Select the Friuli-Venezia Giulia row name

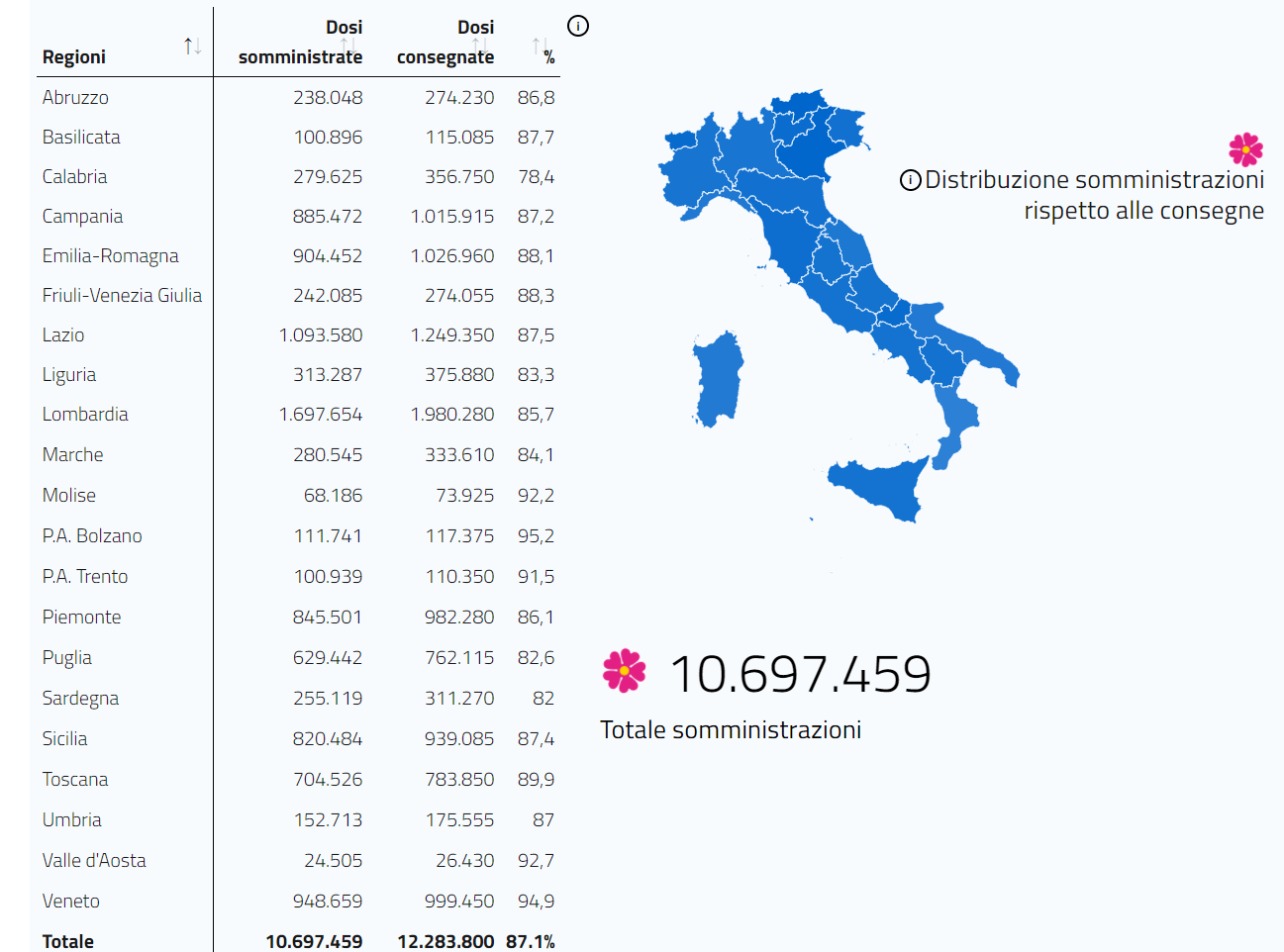tap(122, 295)
